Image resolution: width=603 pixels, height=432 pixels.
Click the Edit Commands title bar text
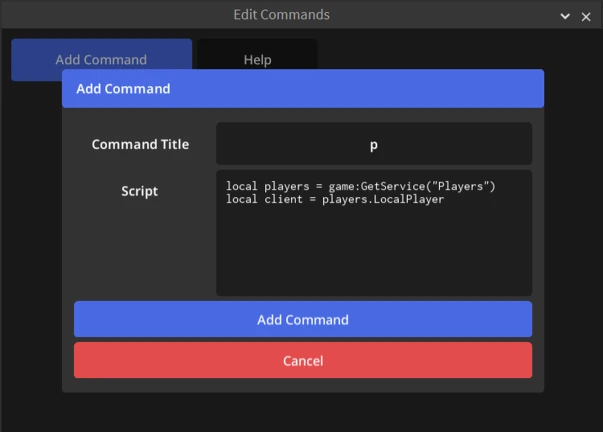(282, 15)
